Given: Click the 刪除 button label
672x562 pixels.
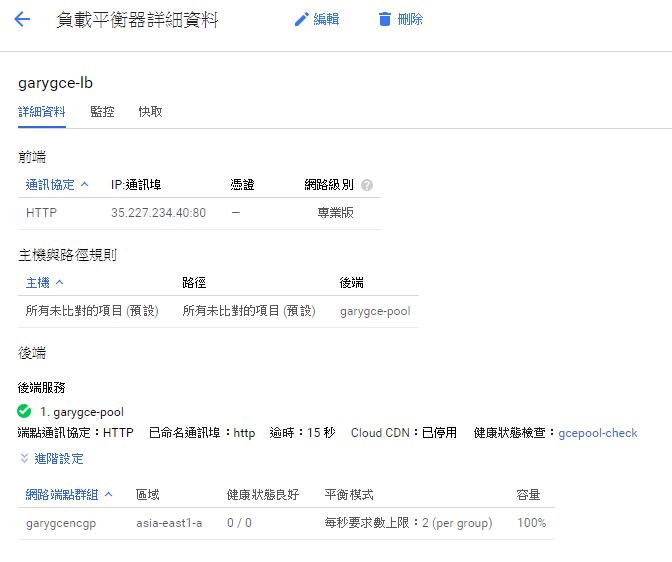Looking at the screenshot, I should [410, 19].
